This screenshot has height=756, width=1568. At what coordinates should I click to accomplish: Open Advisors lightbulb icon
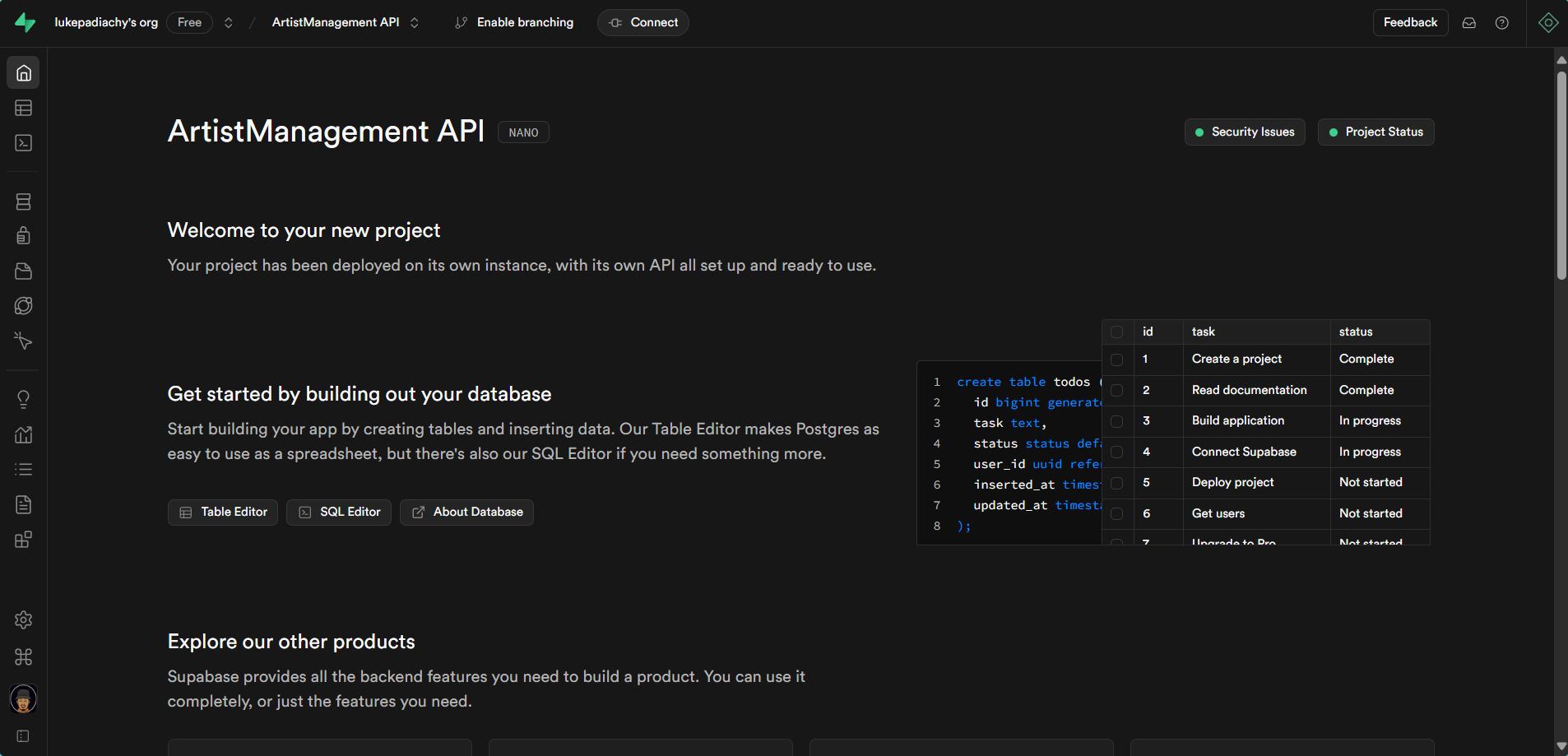(24, 400)
